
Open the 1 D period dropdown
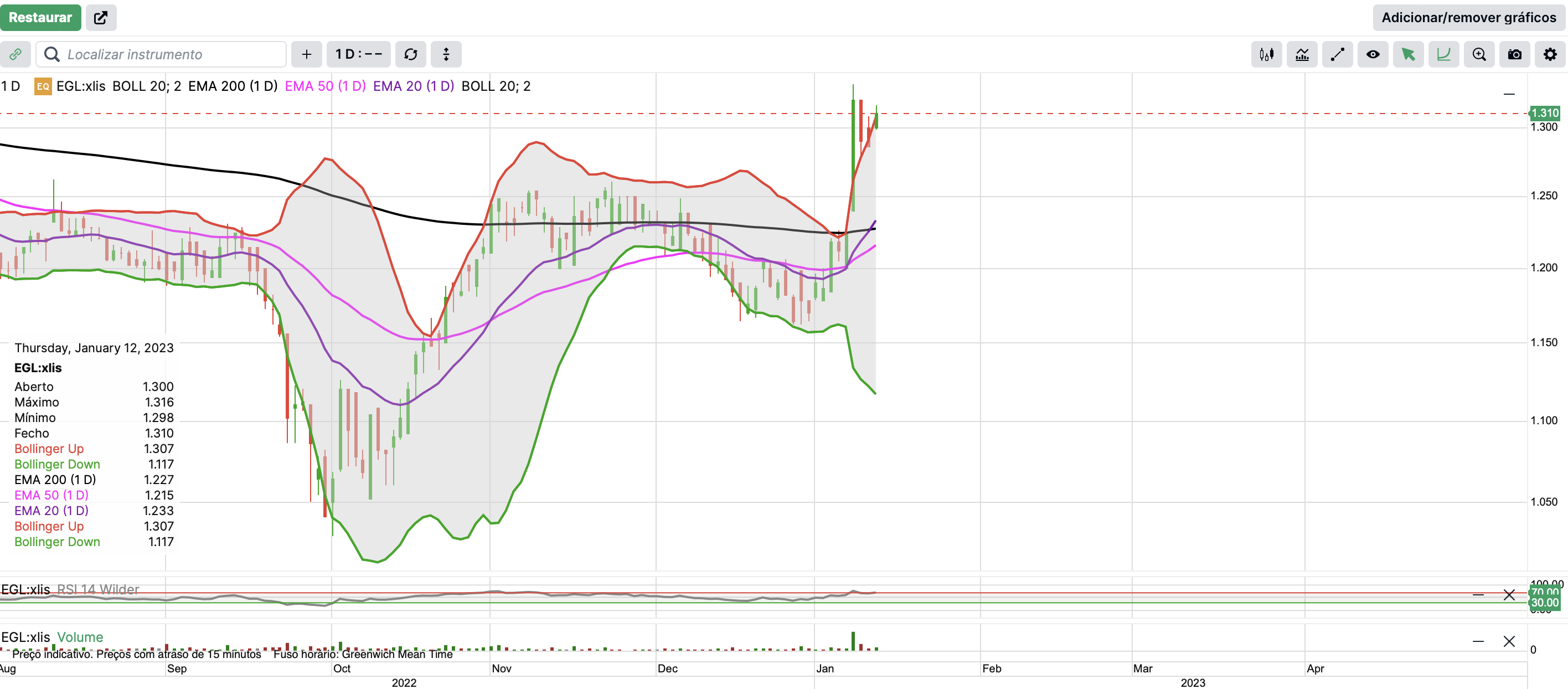point(359,55)
